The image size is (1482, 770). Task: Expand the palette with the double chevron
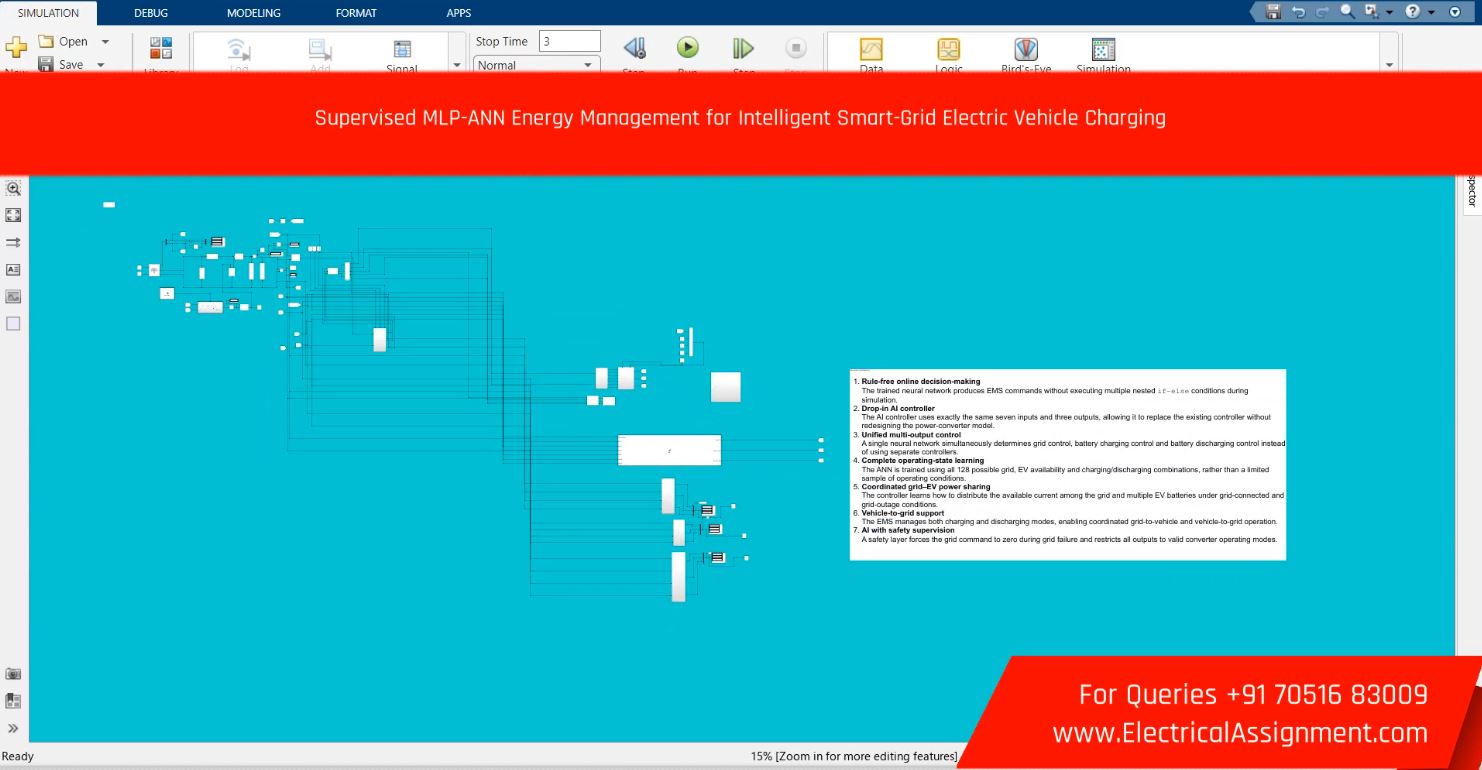coord(13,729)
